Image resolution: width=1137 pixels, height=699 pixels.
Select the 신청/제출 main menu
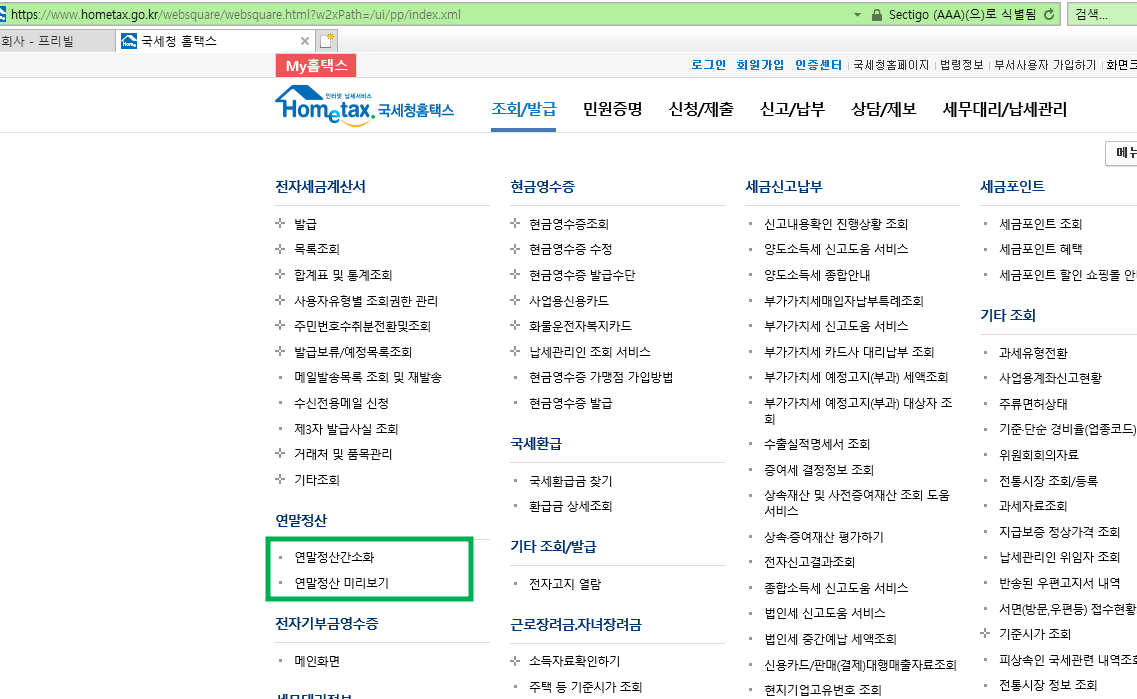pos(701,109)
